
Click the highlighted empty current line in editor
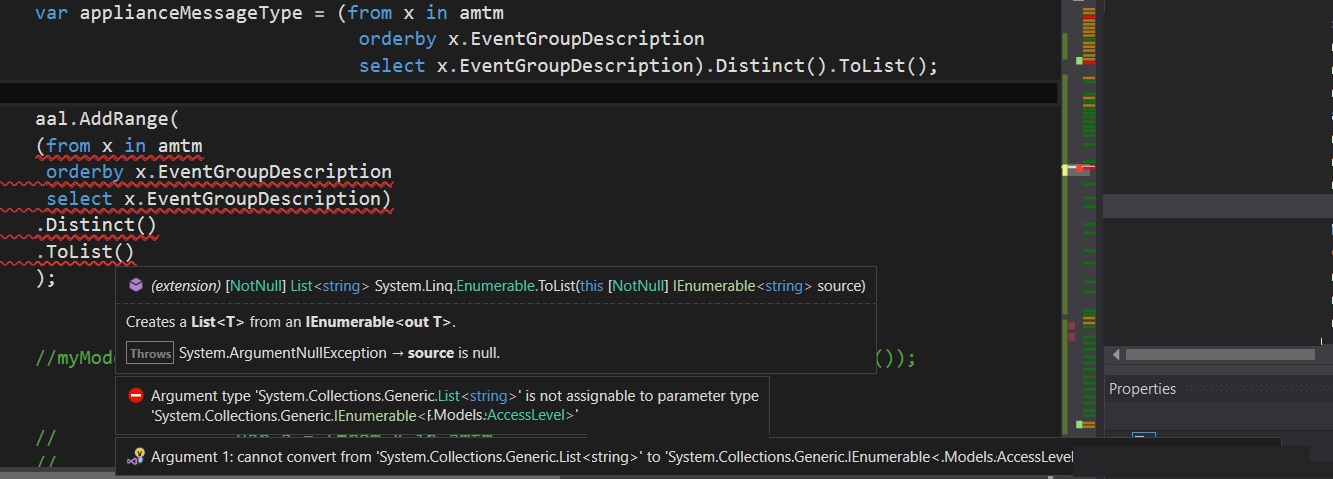(x=500, y=93)
